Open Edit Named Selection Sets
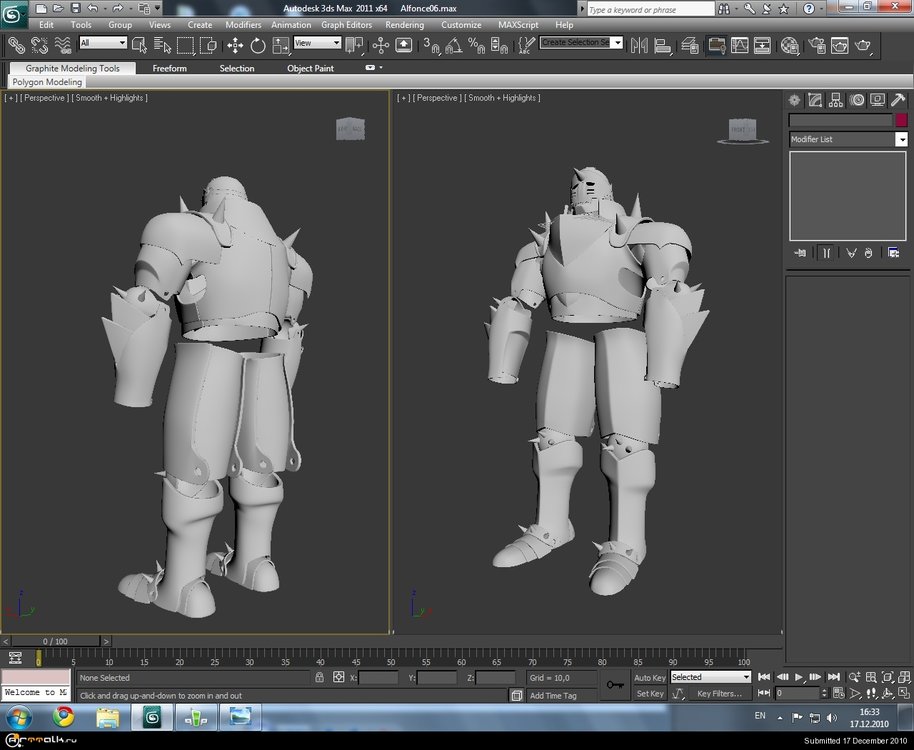 click(x=526, y=45)
